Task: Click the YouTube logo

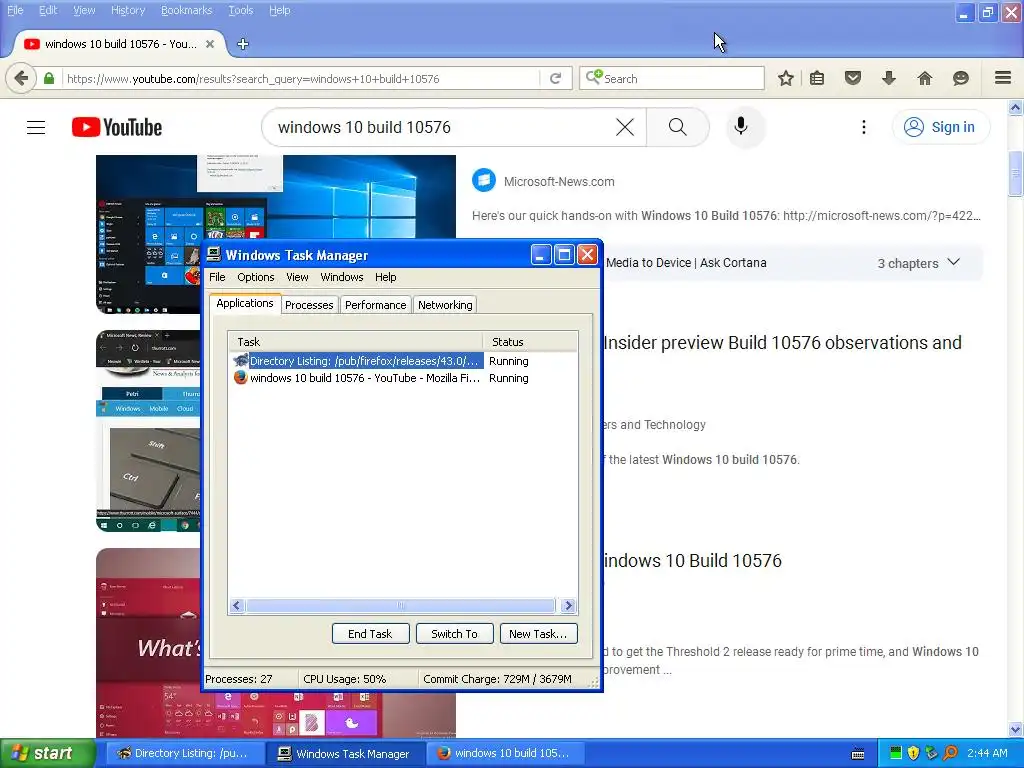Action: pos(117,127)
